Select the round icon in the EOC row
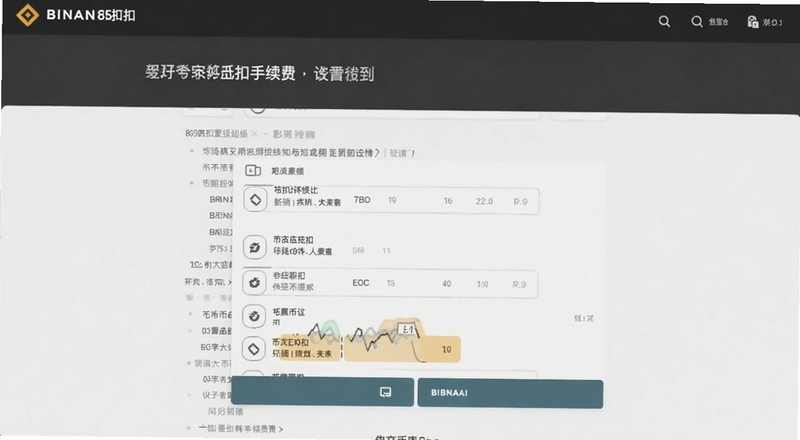The image size is (800, 440). 255,282
